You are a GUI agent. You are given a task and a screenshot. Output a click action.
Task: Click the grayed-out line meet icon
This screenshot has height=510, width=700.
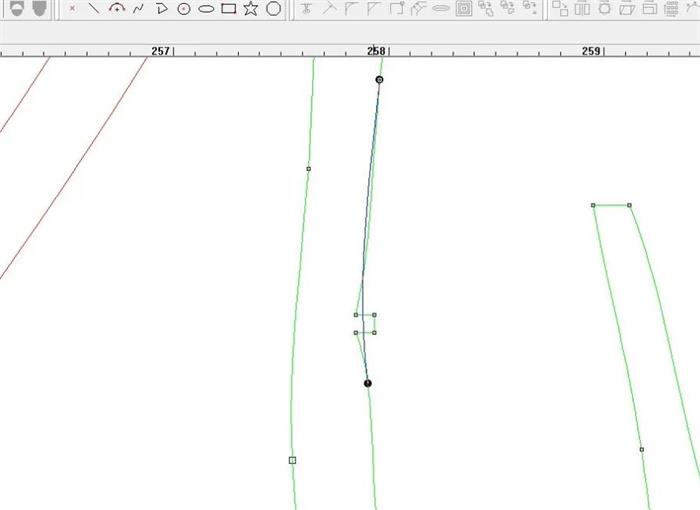click(x=329, y=8)
